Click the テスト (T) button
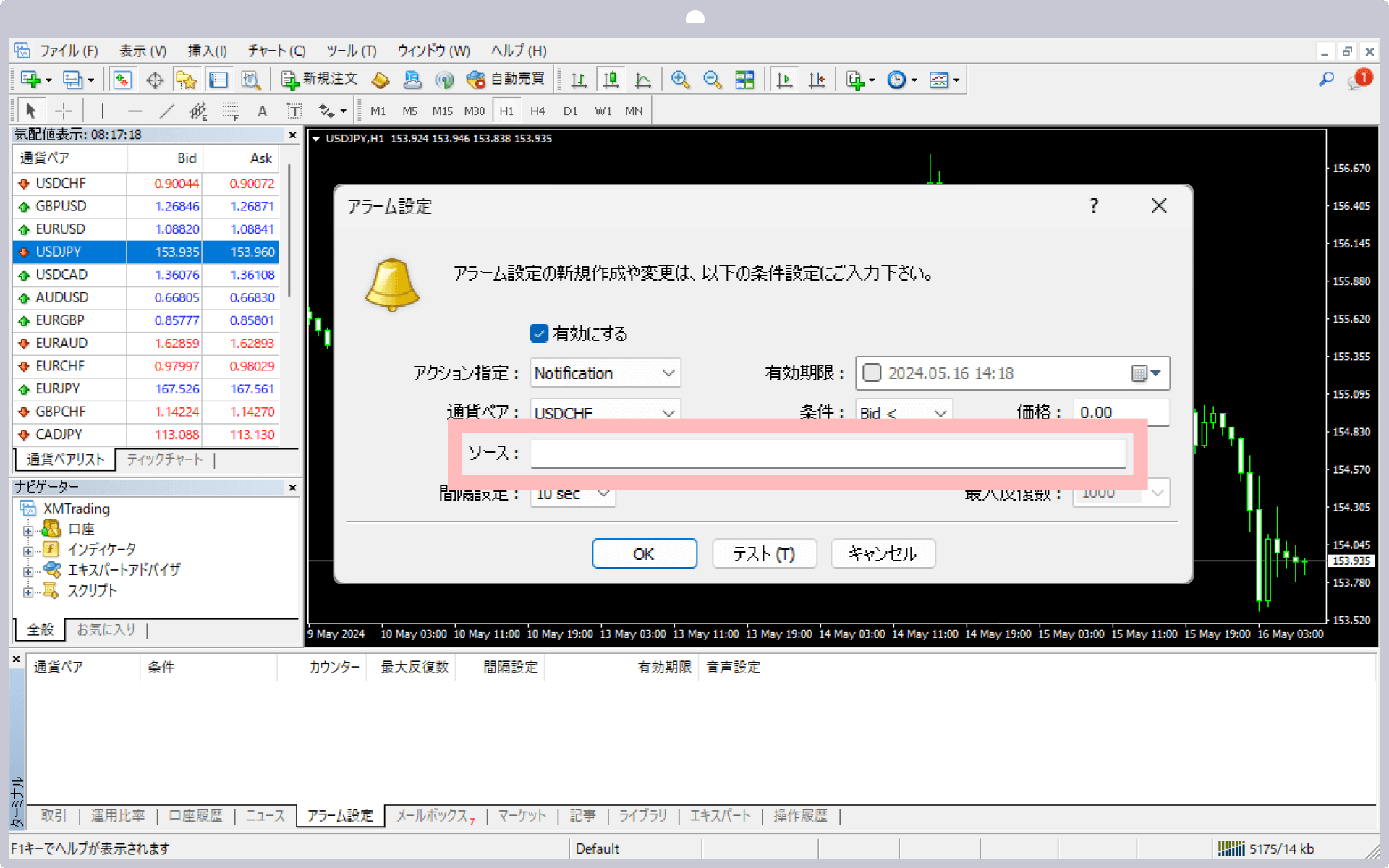1389x868 pixels. (764, 553)
